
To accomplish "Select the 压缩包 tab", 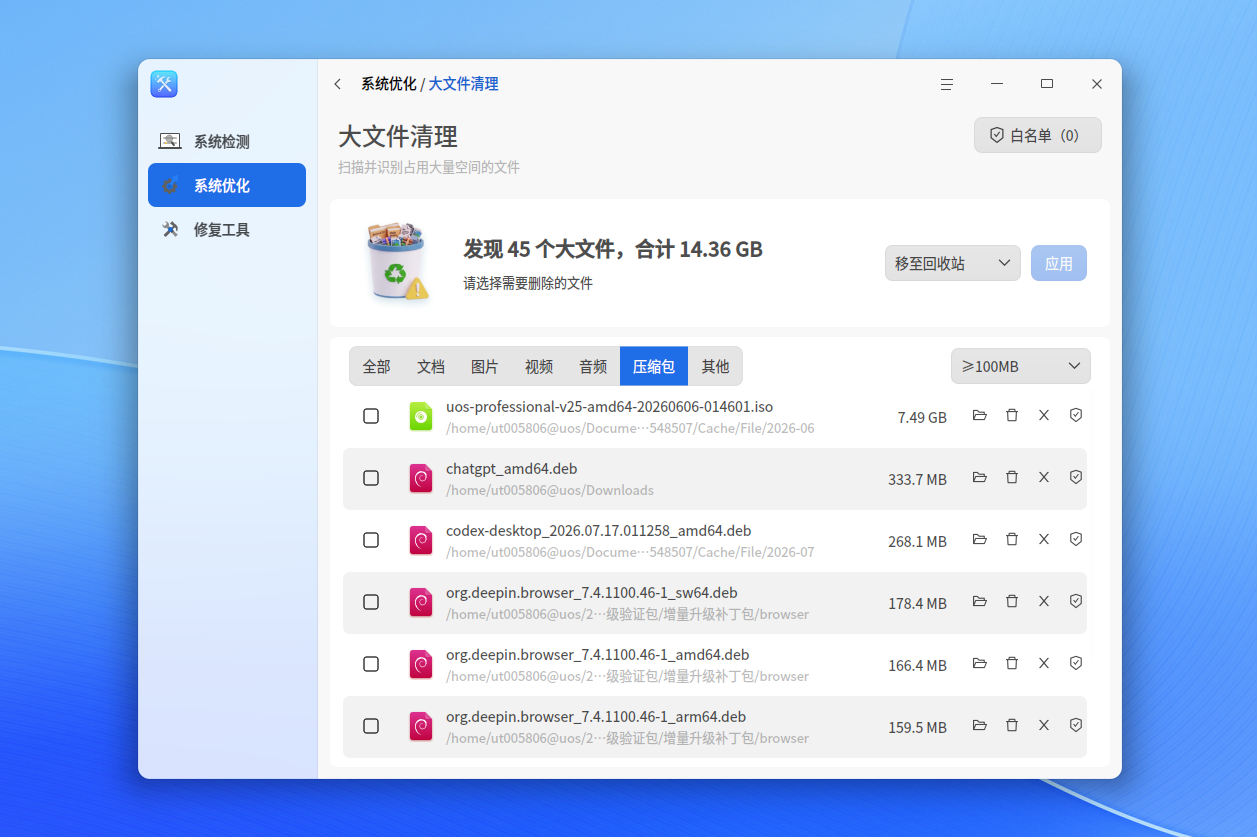I will pos(654,366).
